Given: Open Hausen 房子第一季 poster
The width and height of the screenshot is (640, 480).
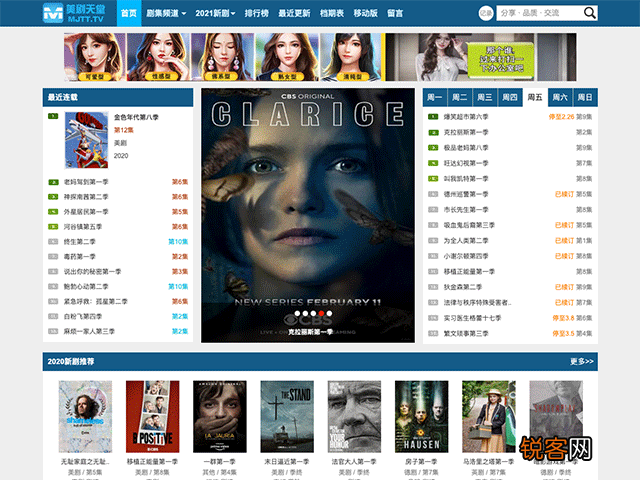Looking at the screenshot, I should coord(422,417).
